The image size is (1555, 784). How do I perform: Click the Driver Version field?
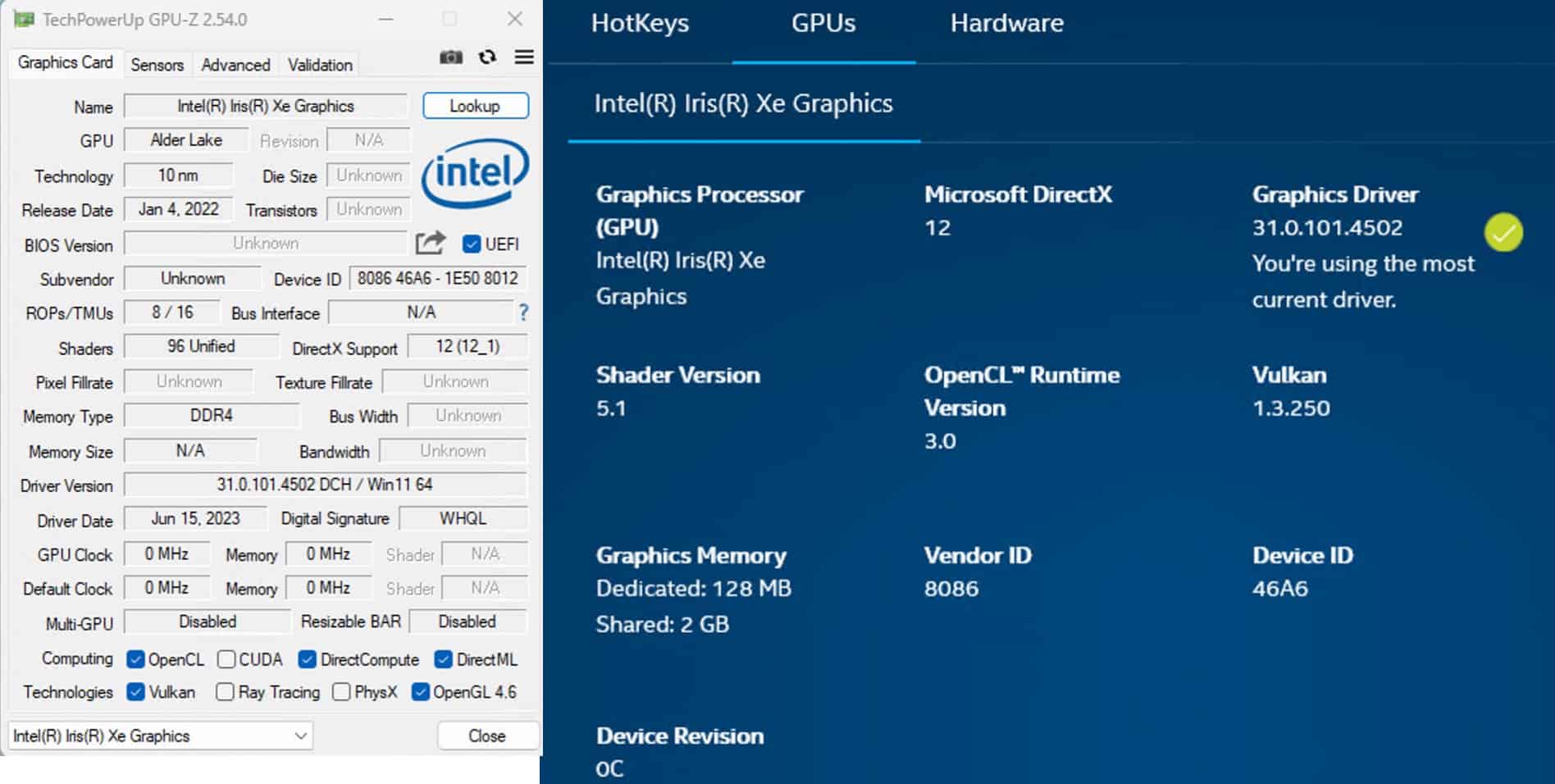point(325,485)
